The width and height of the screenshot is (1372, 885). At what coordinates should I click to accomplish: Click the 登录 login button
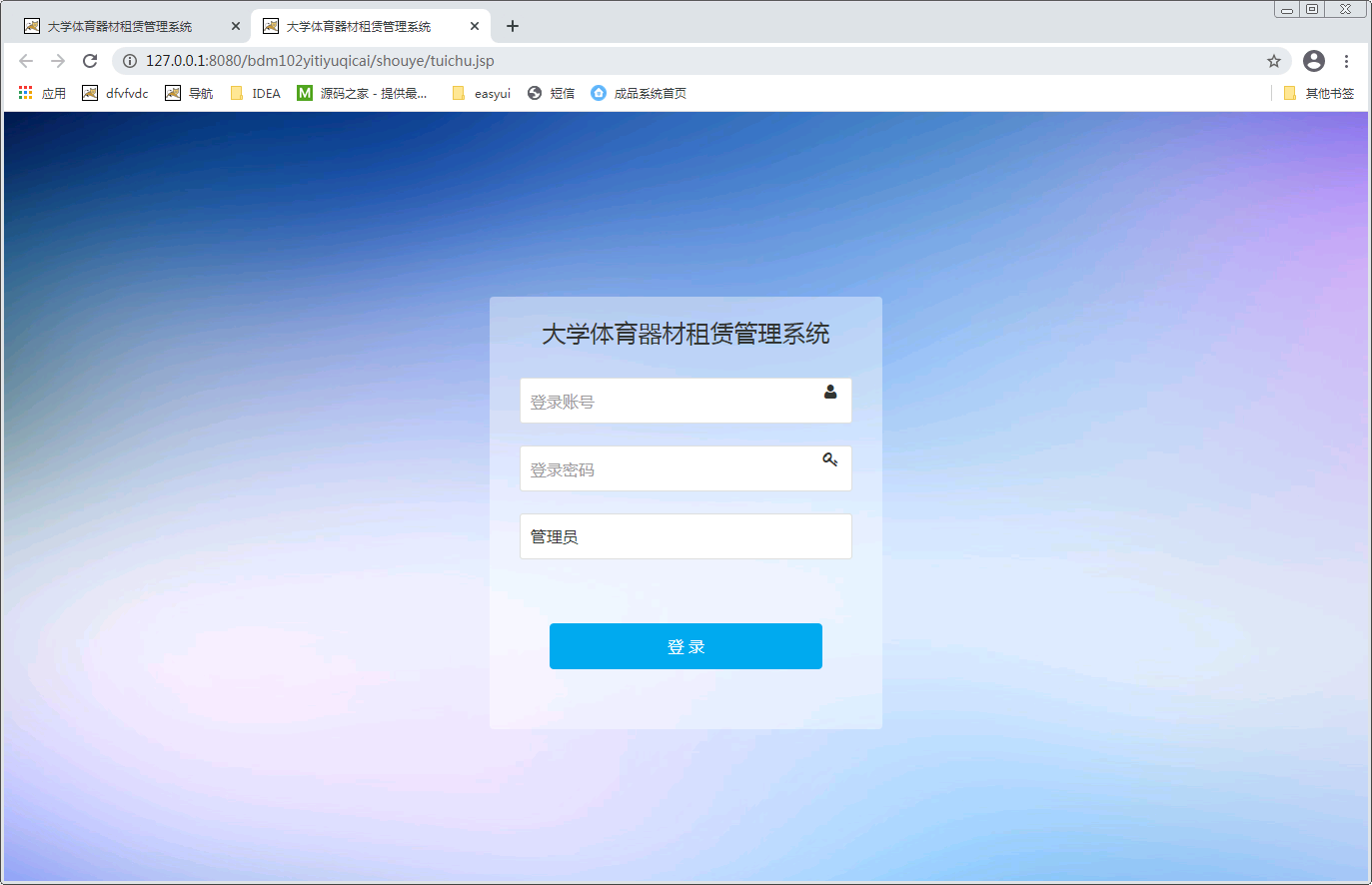click(686, 646)
